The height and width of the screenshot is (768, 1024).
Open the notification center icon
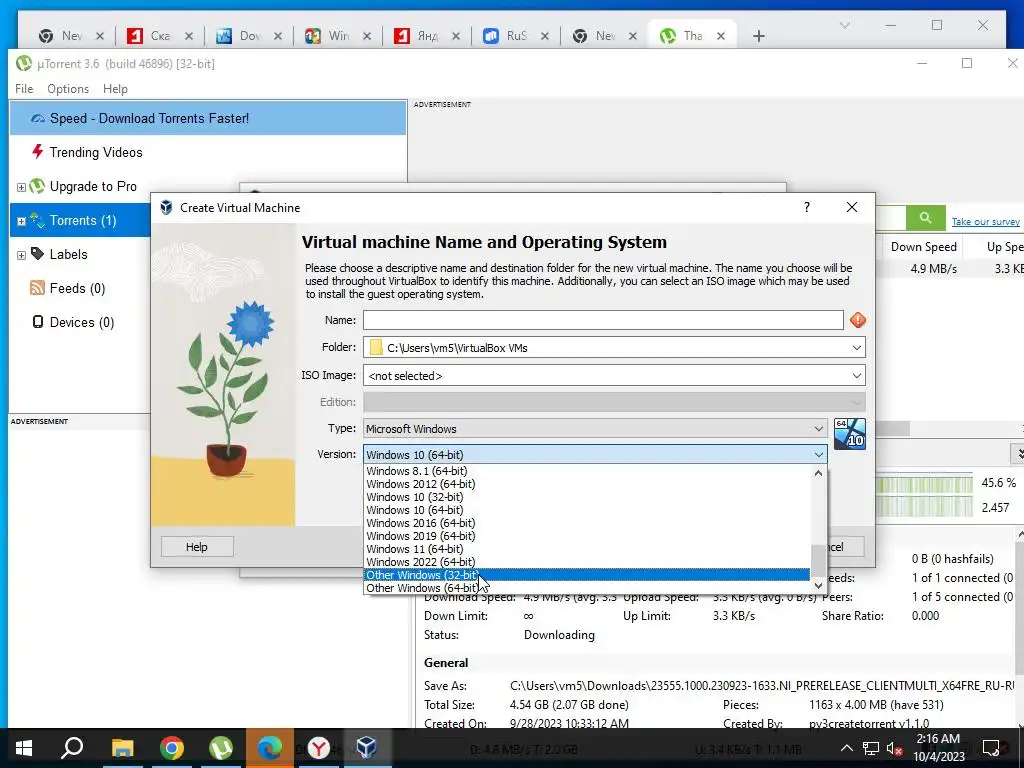[x=991, y=748]
